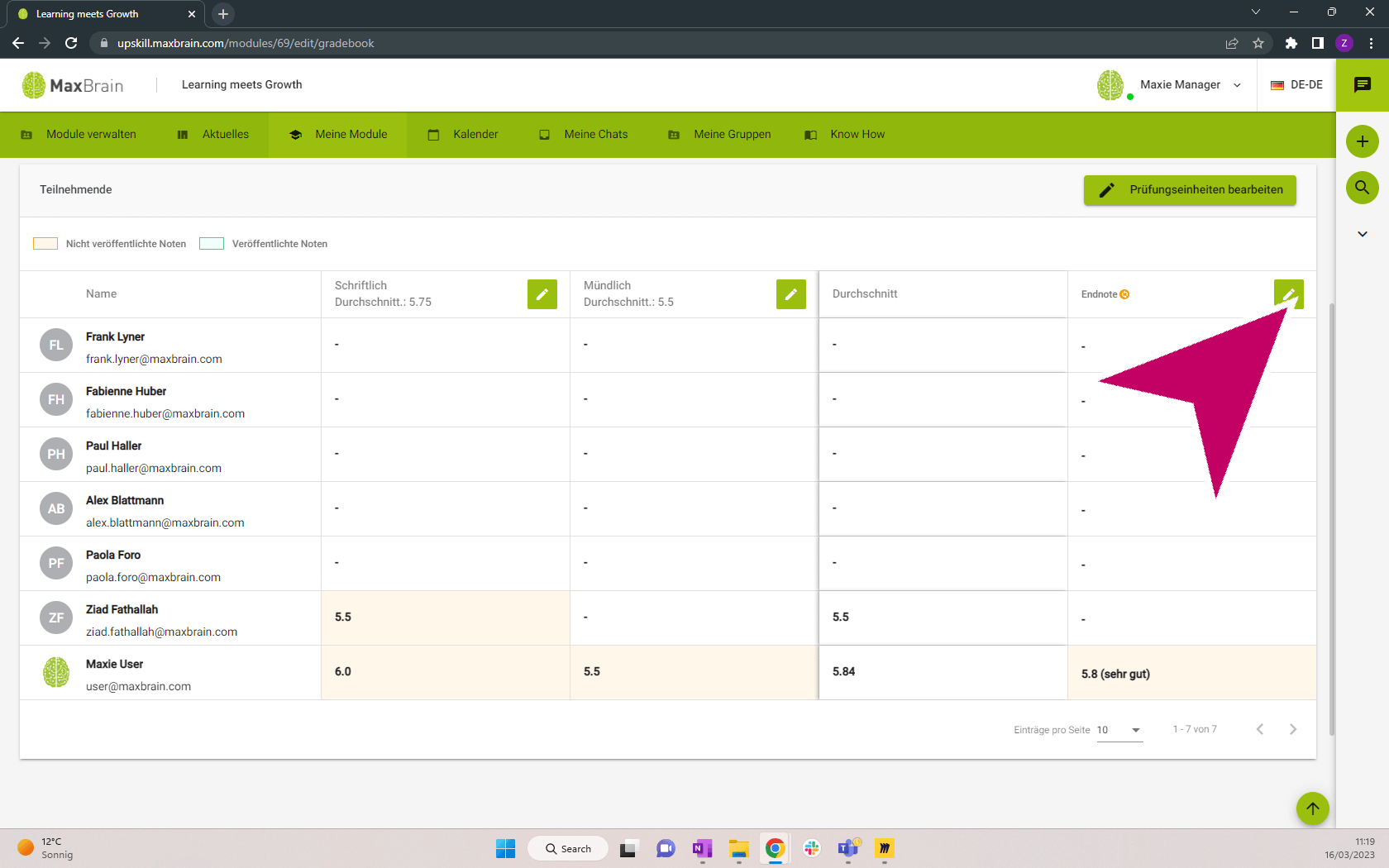Go to next page of entries
Image resolution: width=1389 pixels, height=868 pixels.
click(x=1293, y=729)
